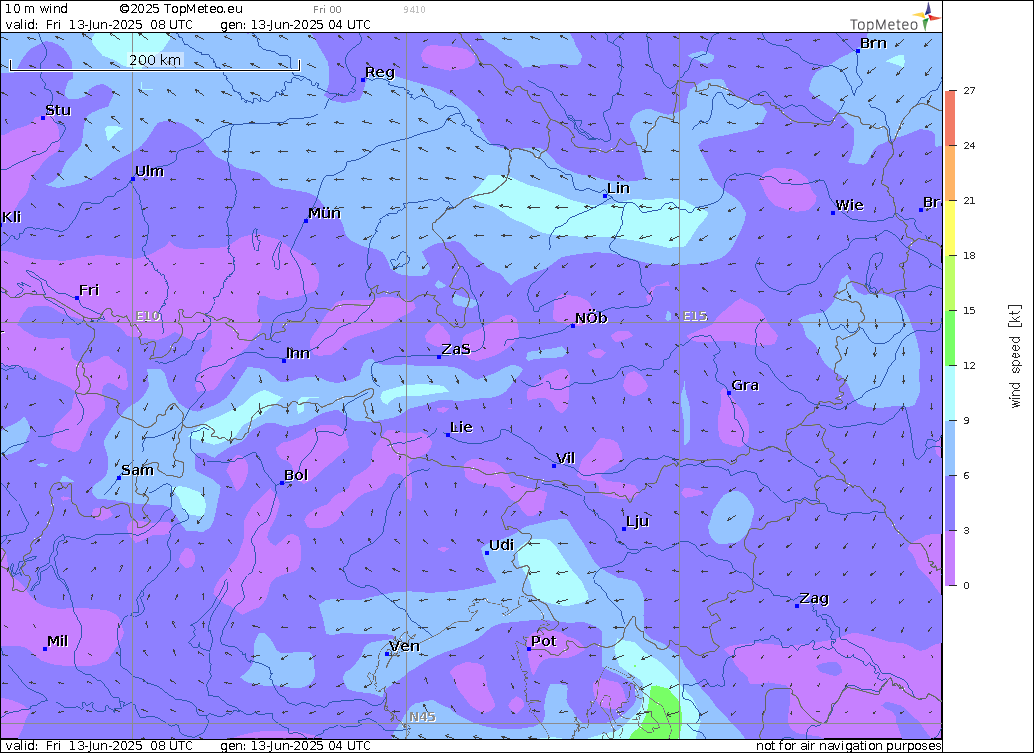Viewport: 1034px width, 753px height.
Task: Click the Mil city label
Action: pyautogui.click(x=57, y=641)
